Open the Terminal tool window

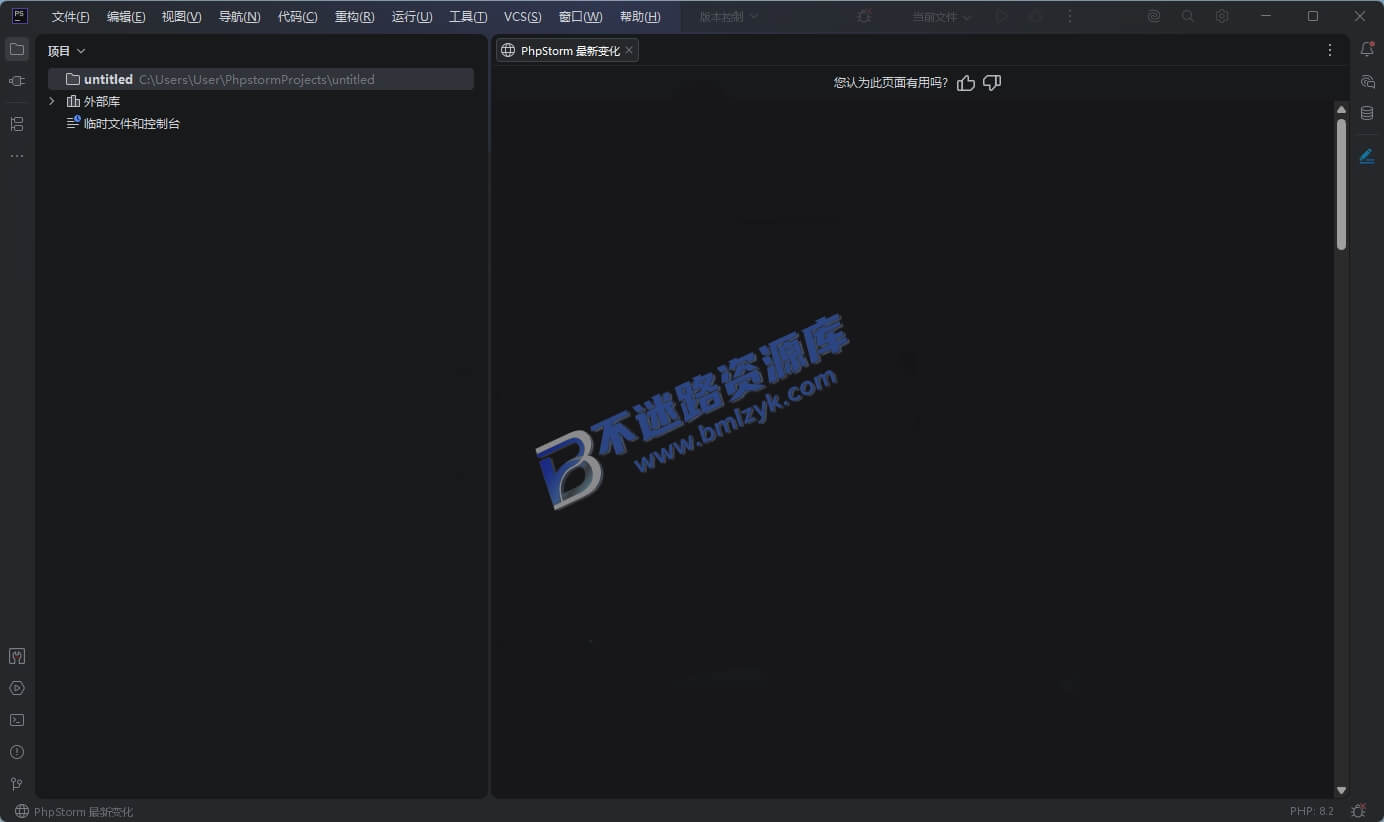tap(17, 720)
